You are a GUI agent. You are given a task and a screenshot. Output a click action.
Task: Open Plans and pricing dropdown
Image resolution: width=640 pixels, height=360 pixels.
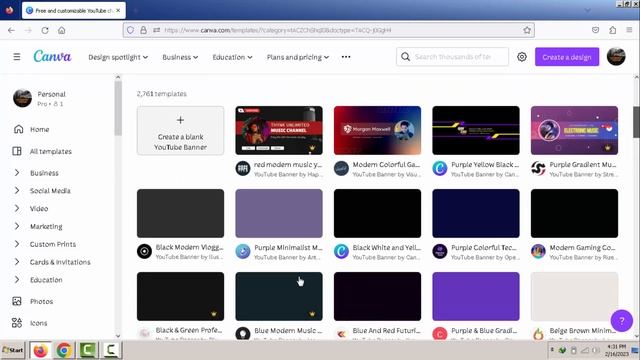pos(298,57)
